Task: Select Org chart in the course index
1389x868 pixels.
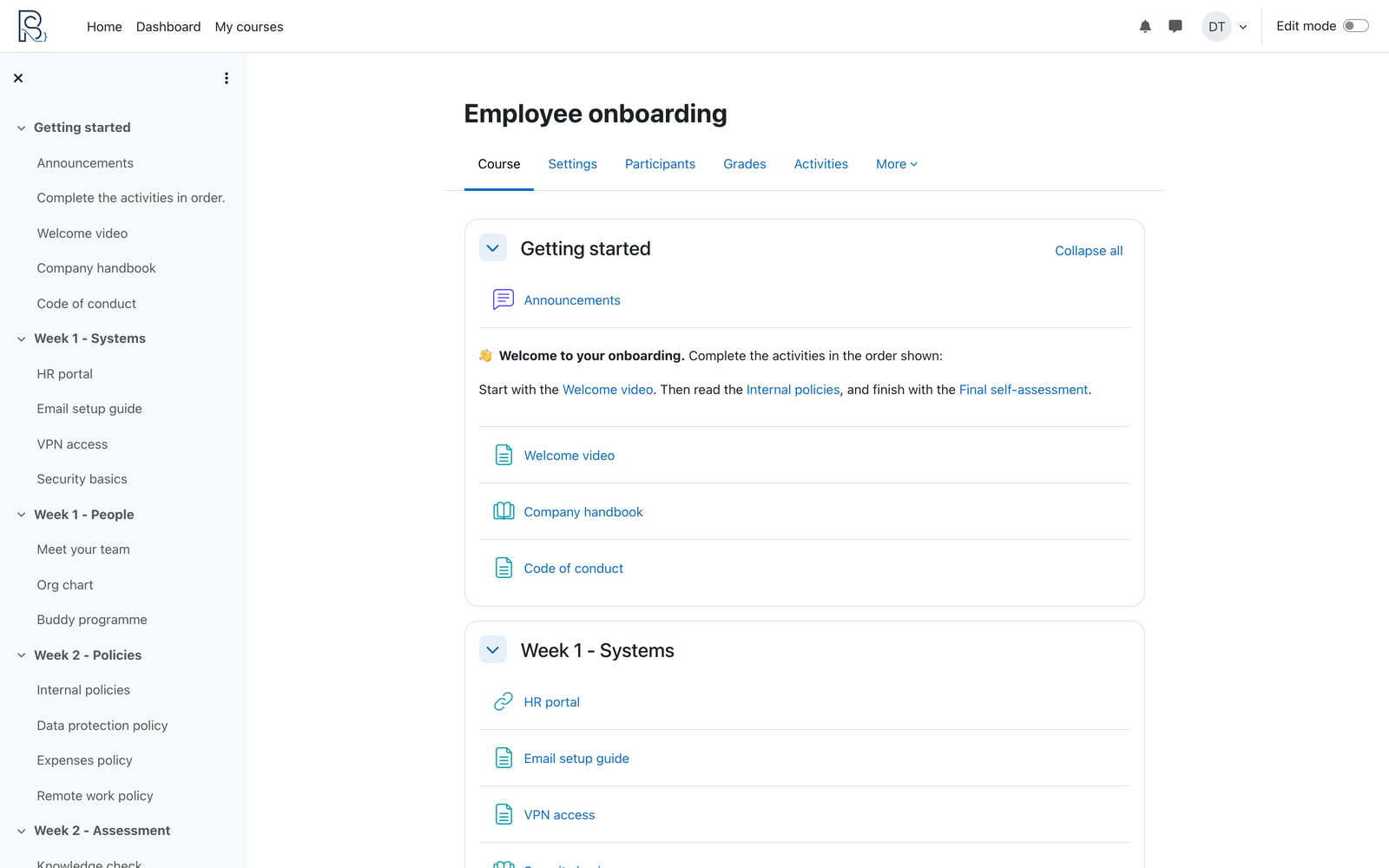Action: click(x=65, y=585)
